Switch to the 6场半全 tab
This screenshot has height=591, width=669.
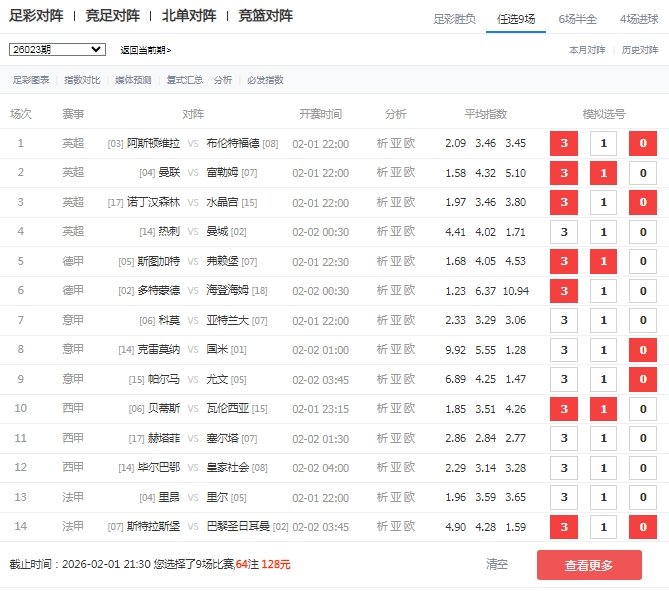point(578,19)
